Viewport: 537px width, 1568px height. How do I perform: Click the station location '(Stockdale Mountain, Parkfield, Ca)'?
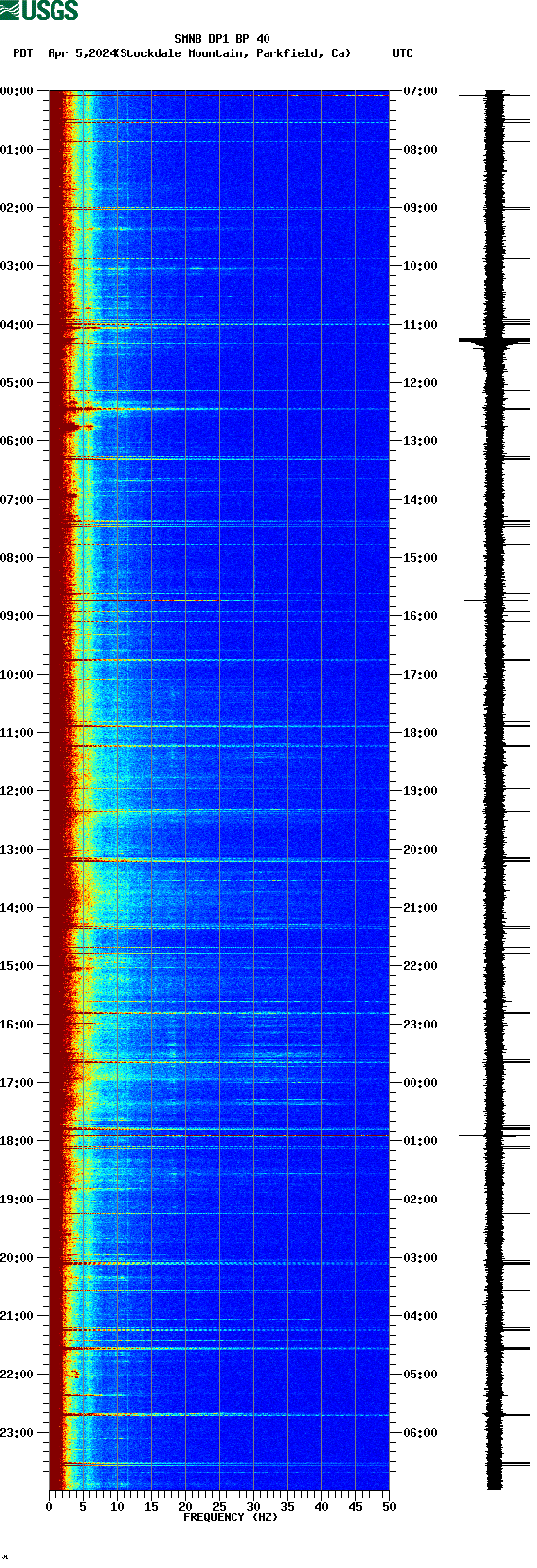[233, 53]
